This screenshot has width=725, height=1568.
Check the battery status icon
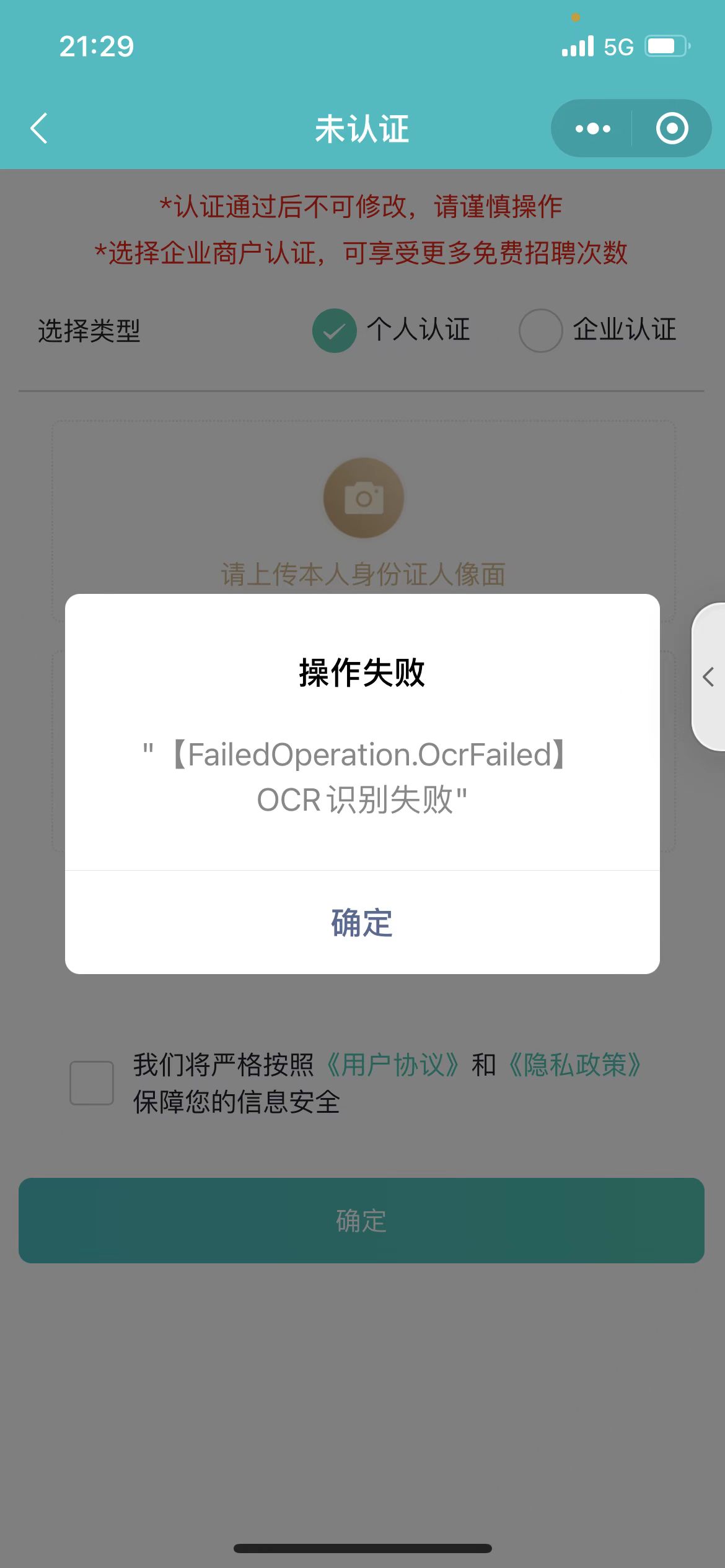pyautogui.click(x=668, y=46)
